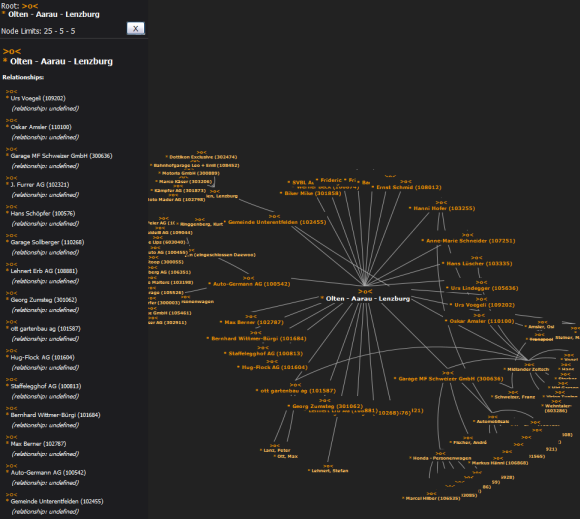Click >o< icon above J. Furrer AG in sidebar
The height and width of the screenshot is (519, 580).
[11, 178]
